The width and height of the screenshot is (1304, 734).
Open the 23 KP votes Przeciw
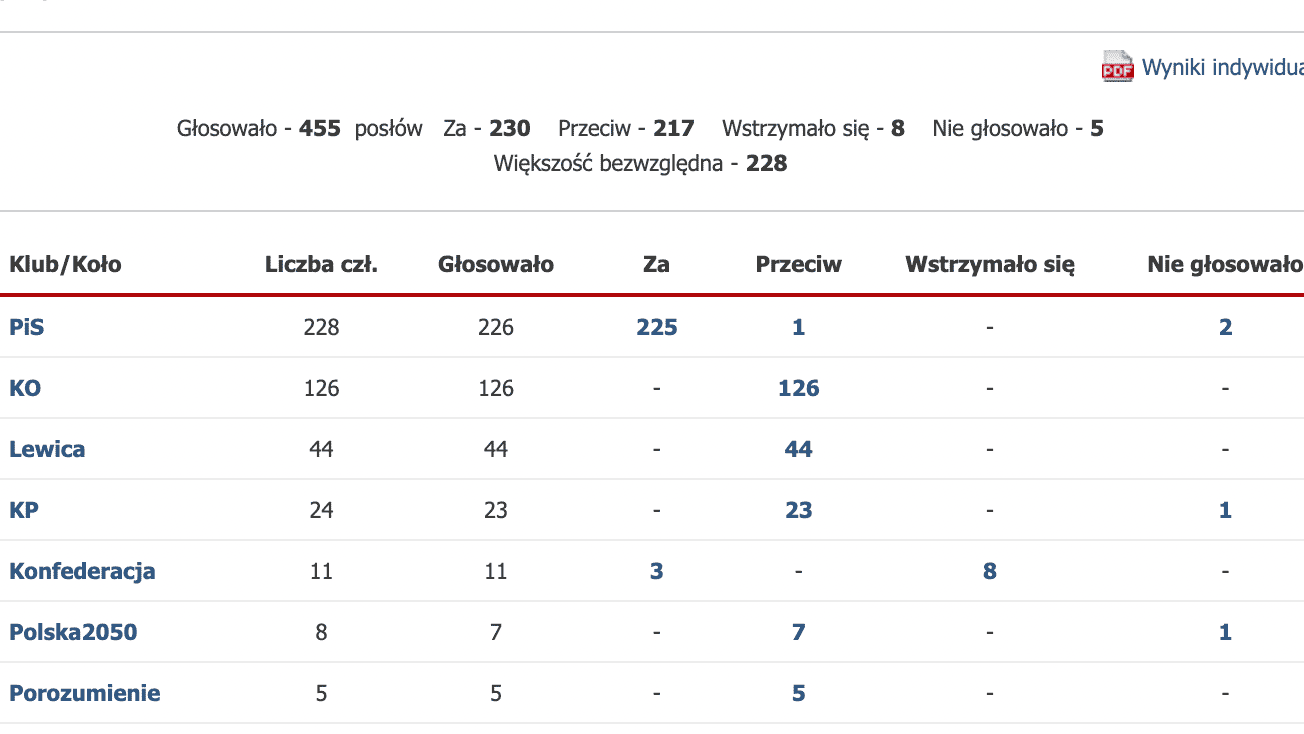[x=798, y=510]
